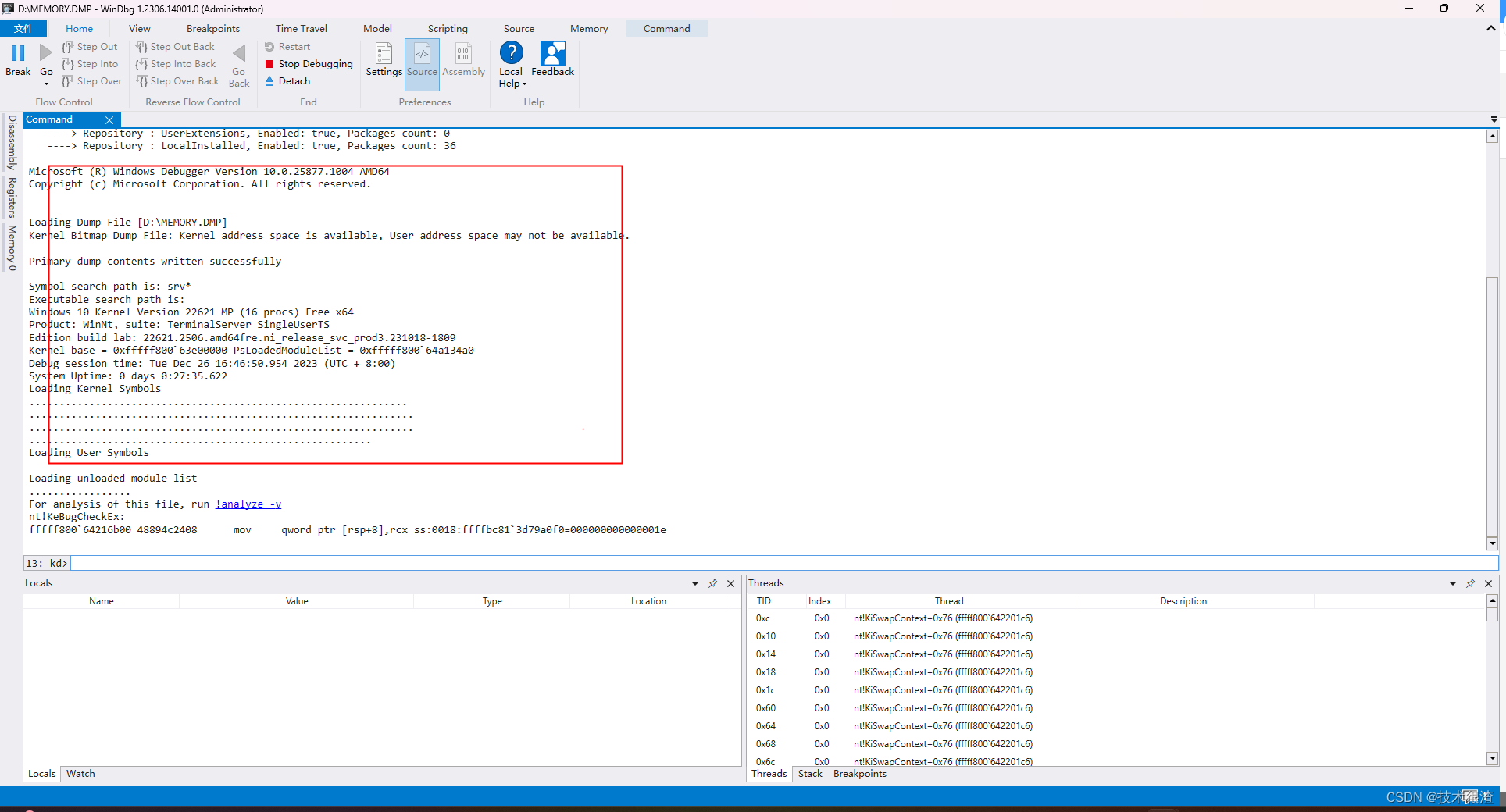This screenshot has width=1506, height=812.
Task: Open the Settings preferences icon
Action: [x=384, y=54]
